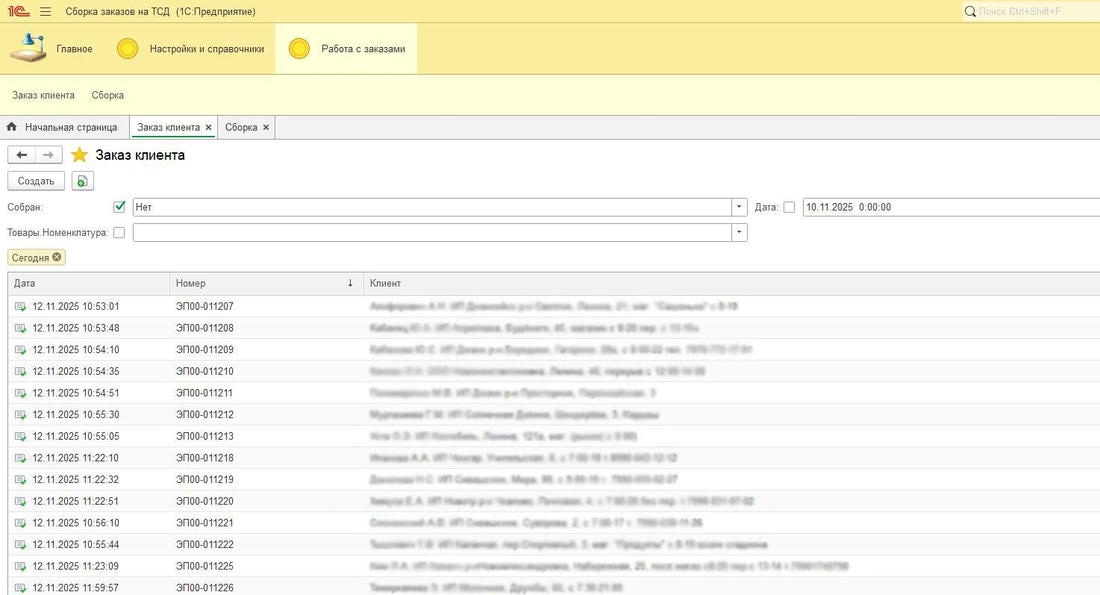
Task: Click the copy document icon beside Создать
Action: (82, 181)
